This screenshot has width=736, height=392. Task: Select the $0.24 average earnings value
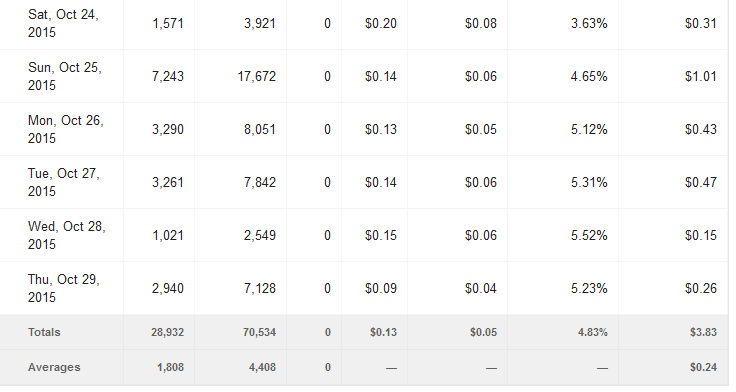point(703,368)
